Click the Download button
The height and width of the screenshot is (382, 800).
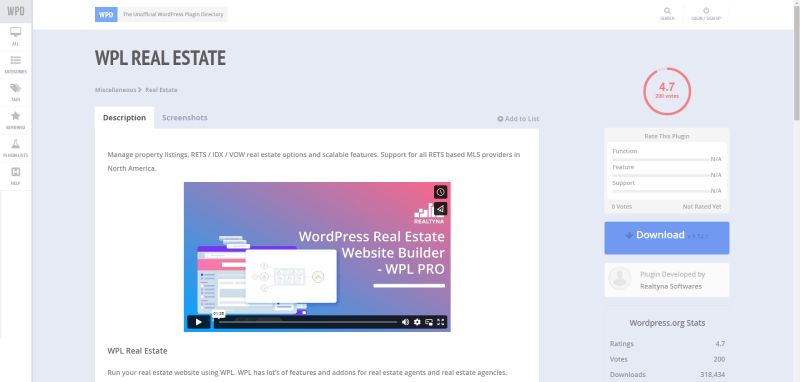click(667, 238)
